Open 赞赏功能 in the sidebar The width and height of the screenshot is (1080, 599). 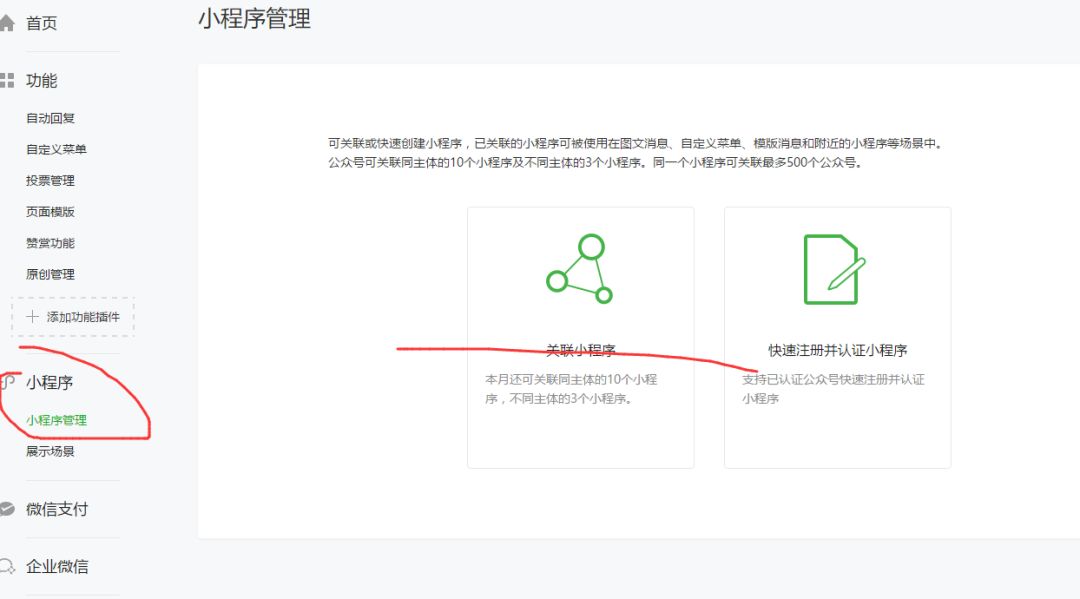click(50, 243)
